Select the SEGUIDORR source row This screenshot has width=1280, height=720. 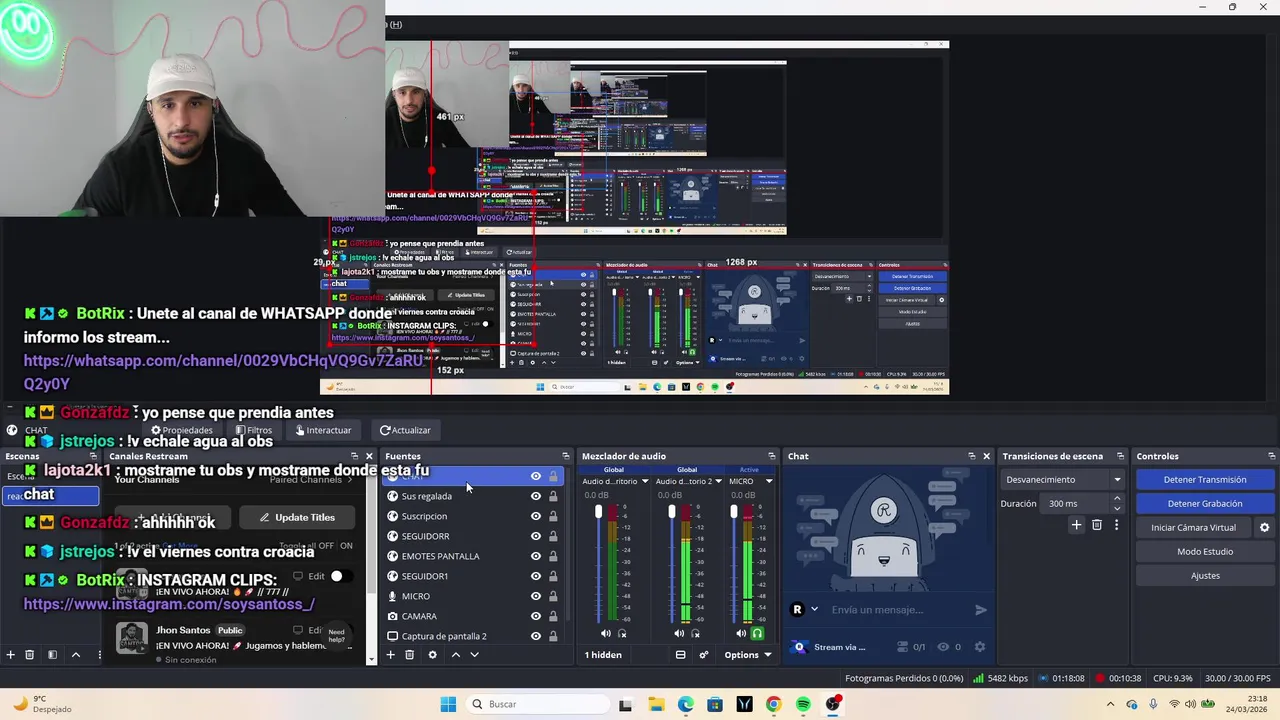[473, 536]
